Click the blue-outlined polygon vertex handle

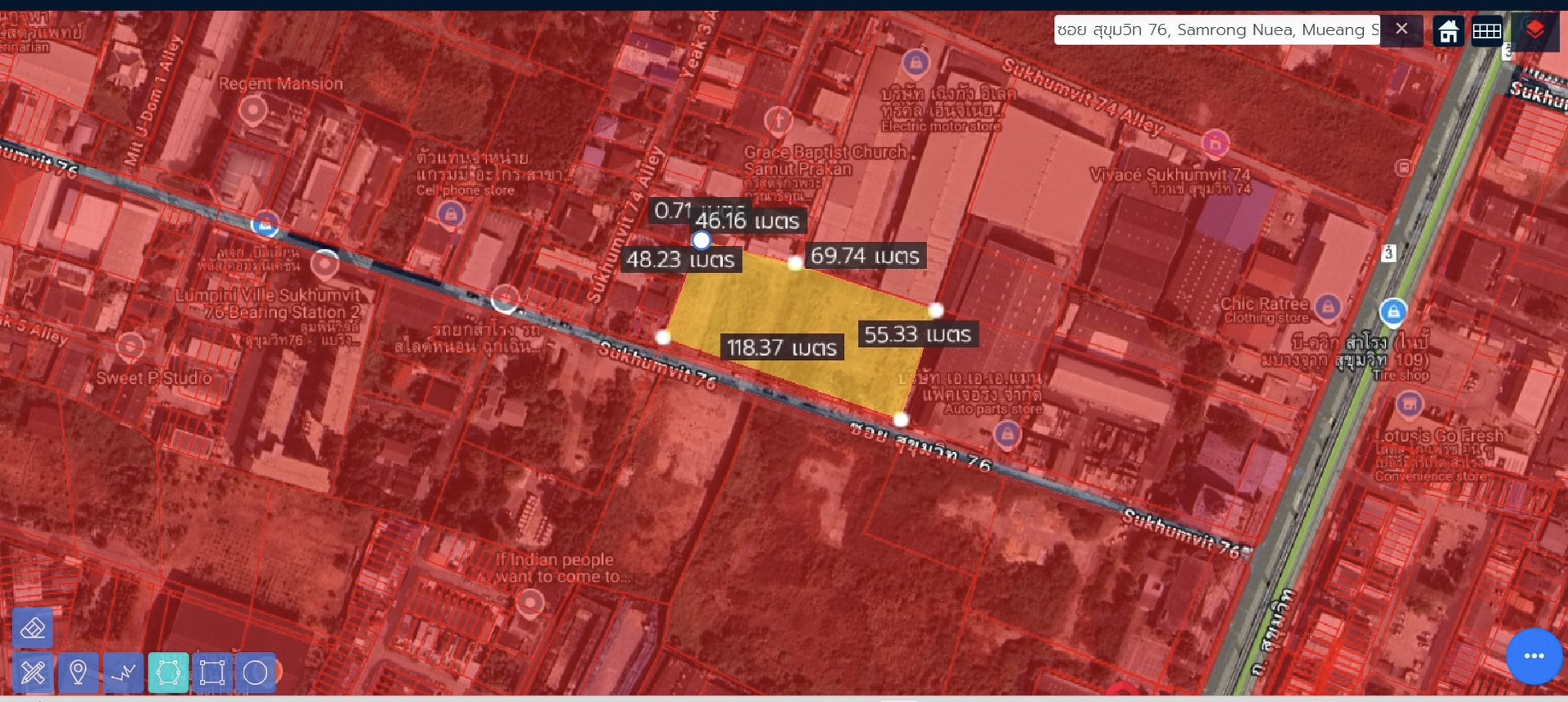tap(701, 240)
